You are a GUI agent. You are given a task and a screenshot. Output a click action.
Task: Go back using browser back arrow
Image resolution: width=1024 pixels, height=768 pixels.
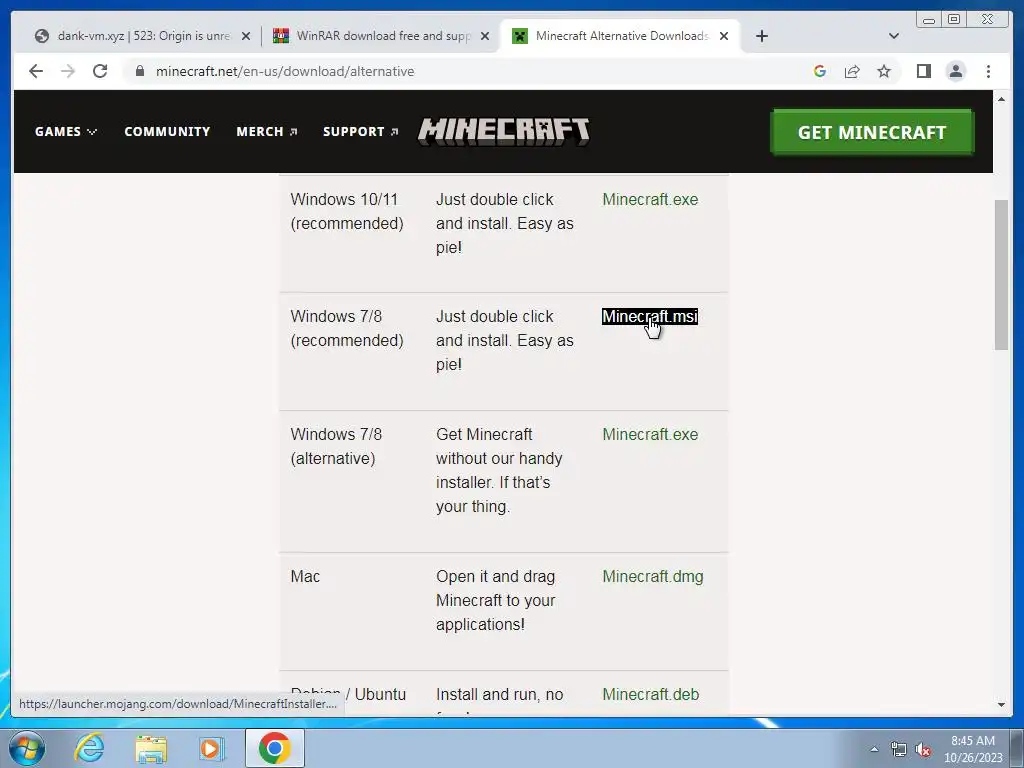36,71
